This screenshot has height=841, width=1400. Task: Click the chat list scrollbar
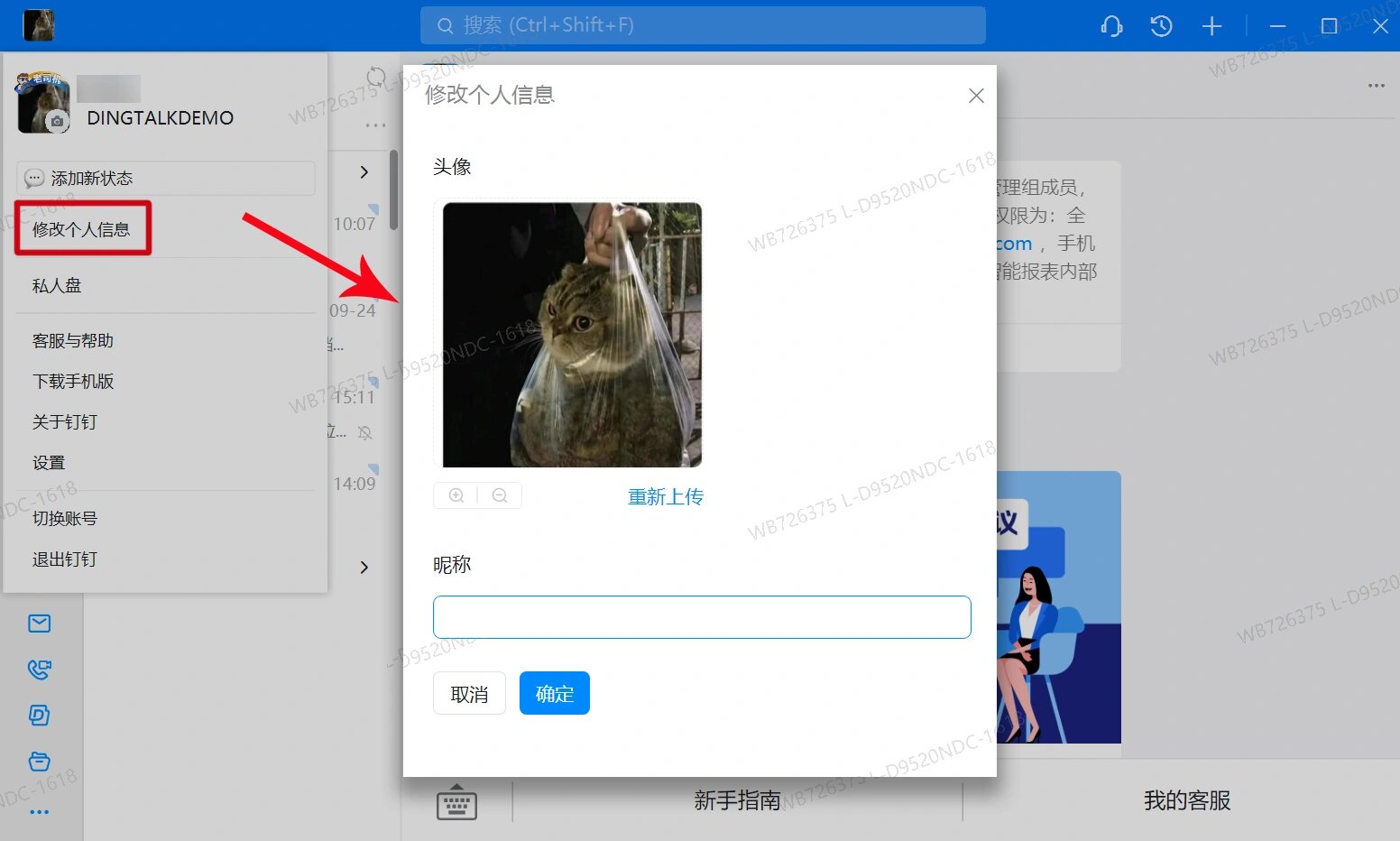[x=393, y=189]
